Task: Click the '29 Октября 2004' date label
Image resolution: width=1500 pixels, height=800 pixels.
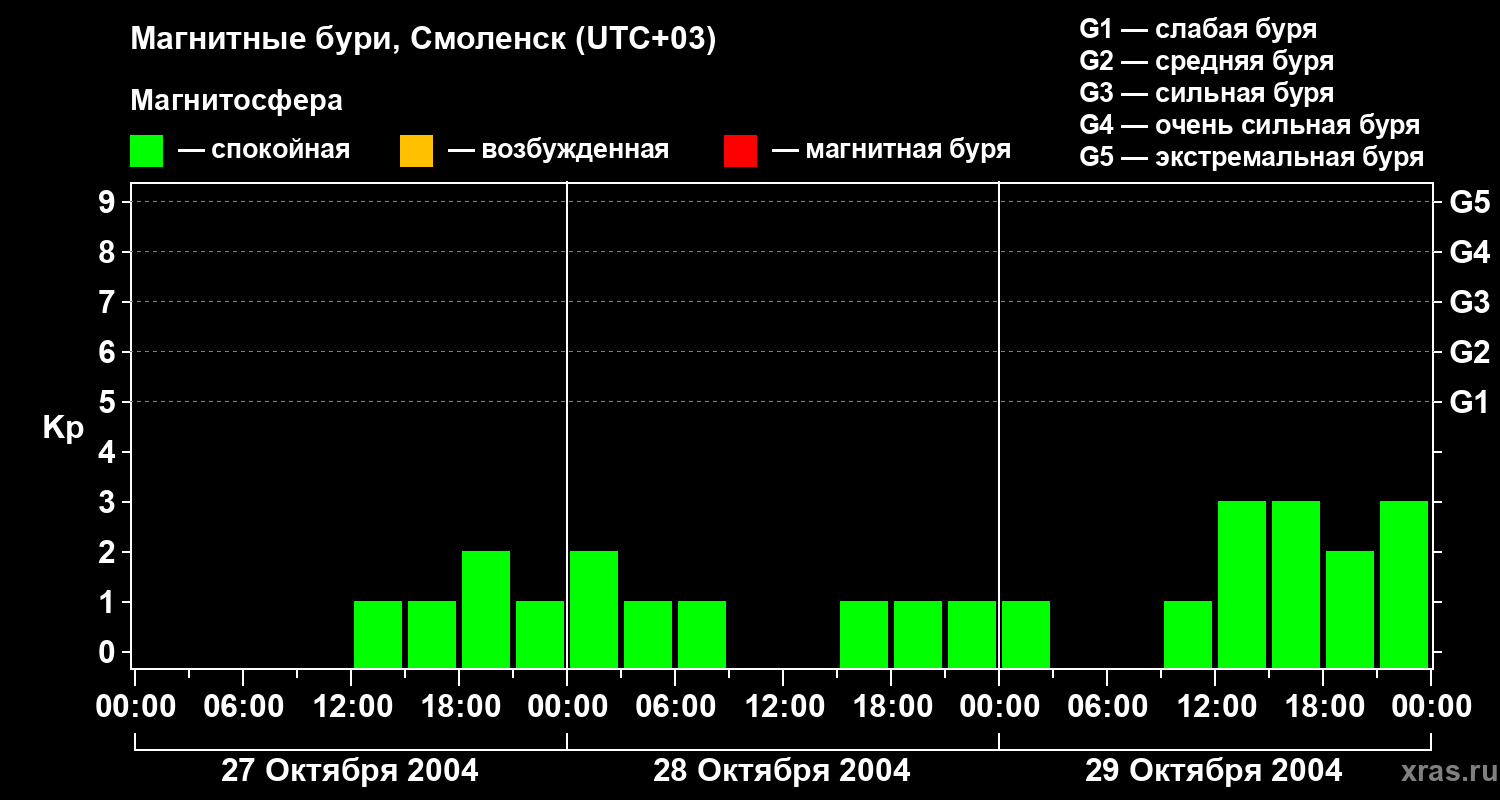Action: point(1214,771)
